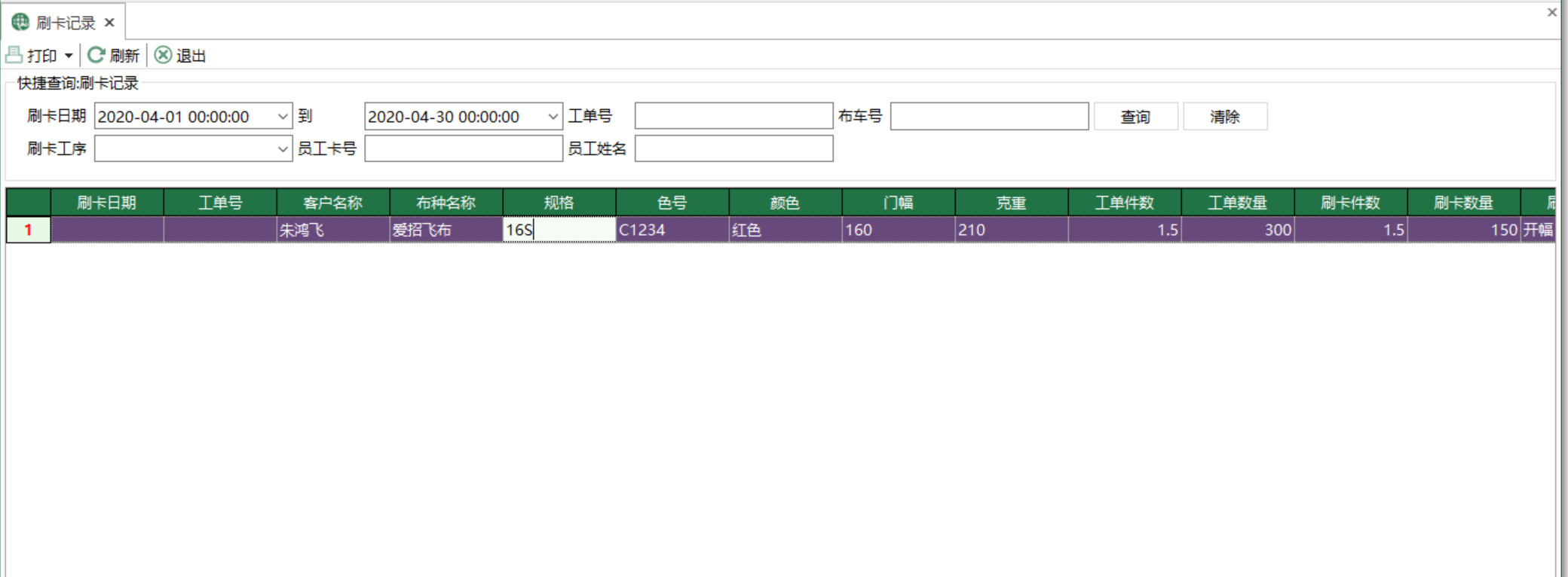Click the end date text 2020-04-30 00:00:00
The width and height of the screenshot is (1568, 577).
443,117
